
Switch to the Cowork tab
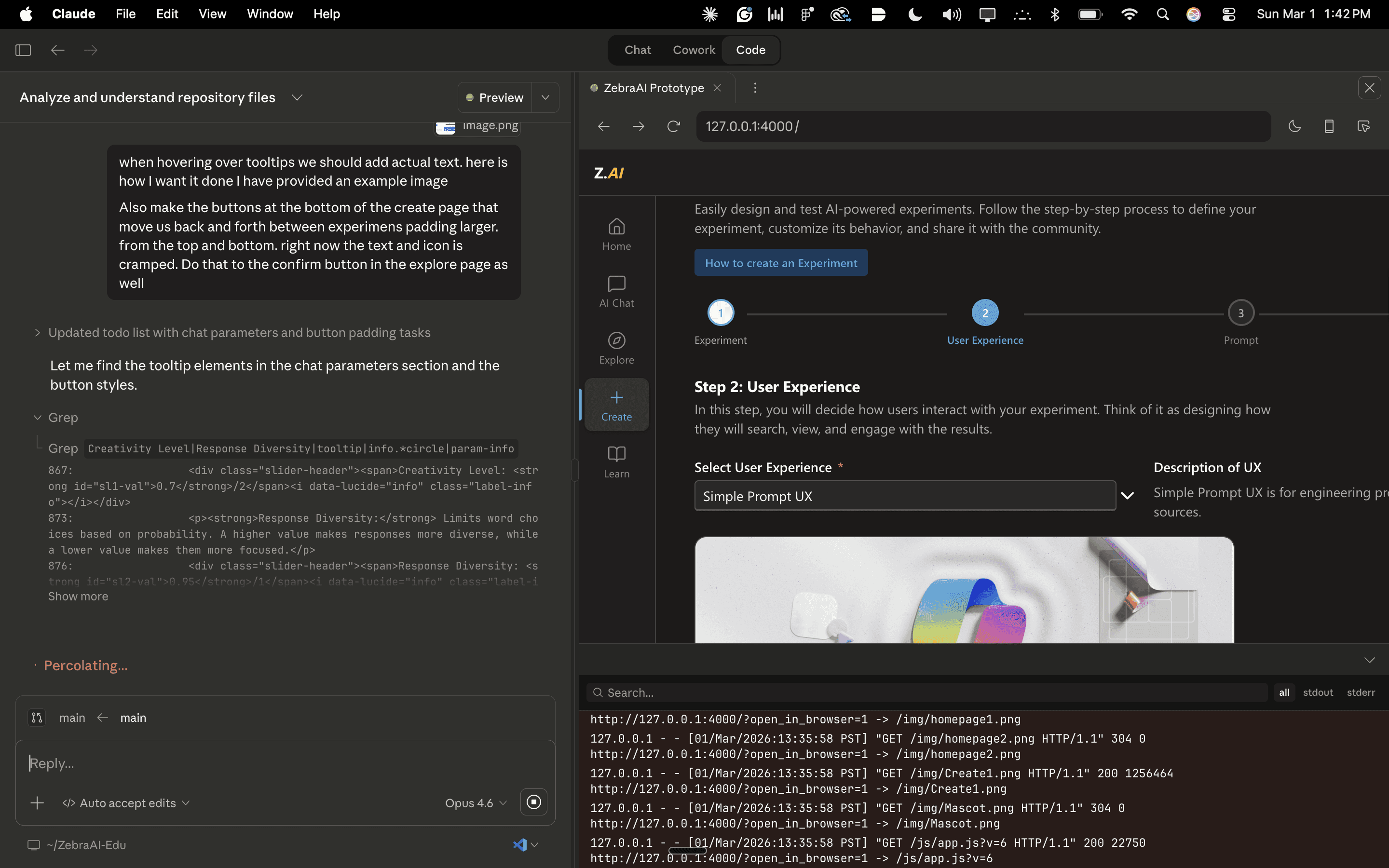pyautogui.click(x=694, y=50)
